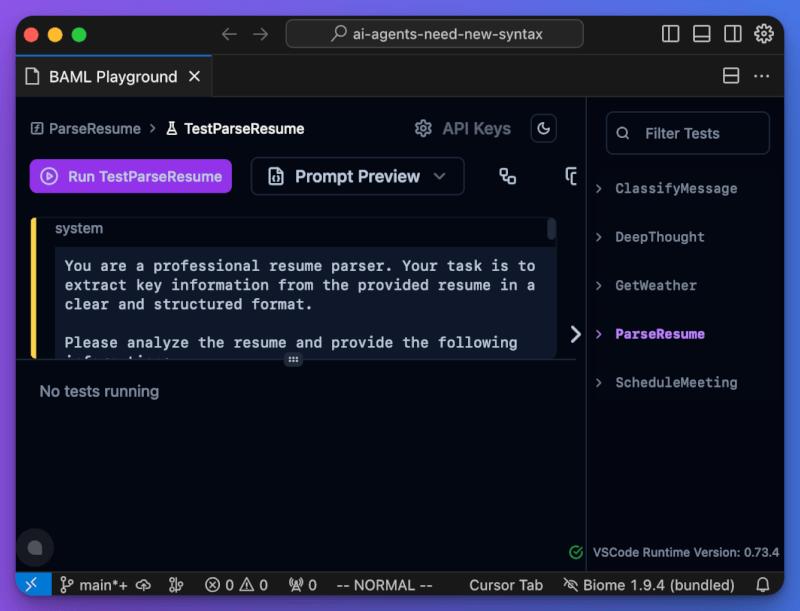The width and height of the screenshot is (800, 611).
Task: Click the copy prompt icon
Action: point(571,176)
